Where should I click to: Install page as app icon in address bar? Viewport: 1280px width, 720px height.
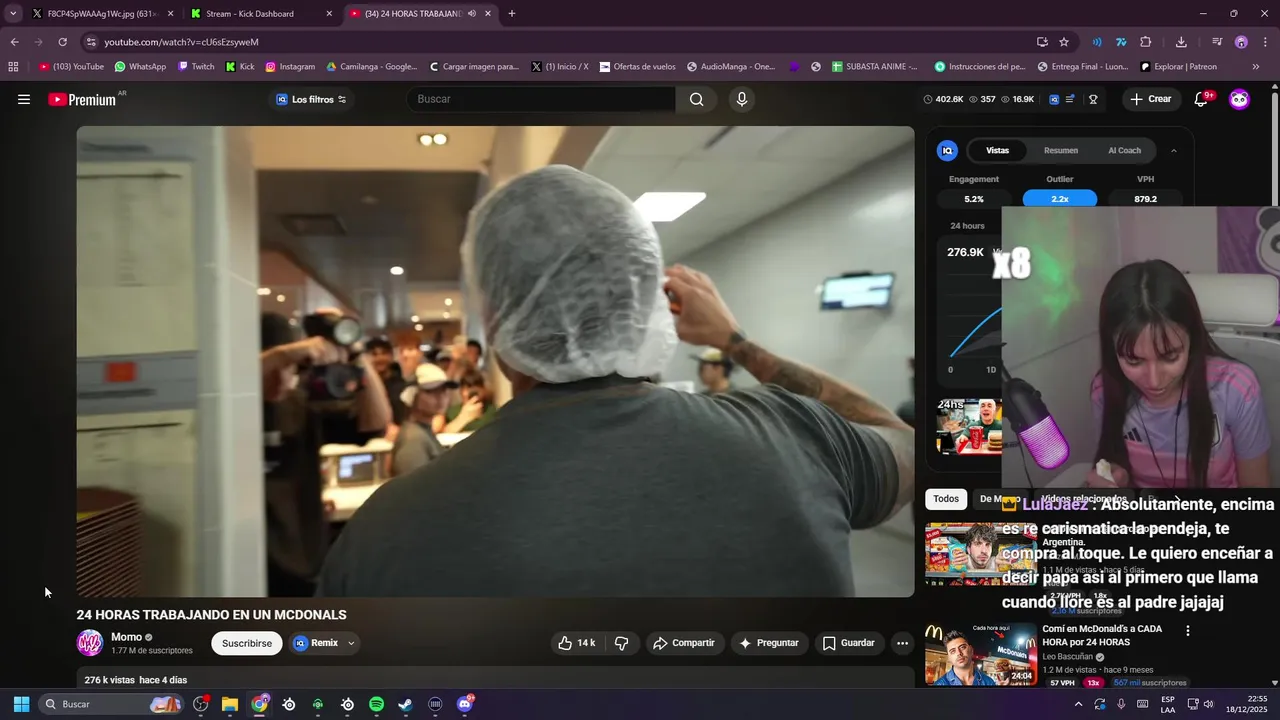click(1042, 42)
